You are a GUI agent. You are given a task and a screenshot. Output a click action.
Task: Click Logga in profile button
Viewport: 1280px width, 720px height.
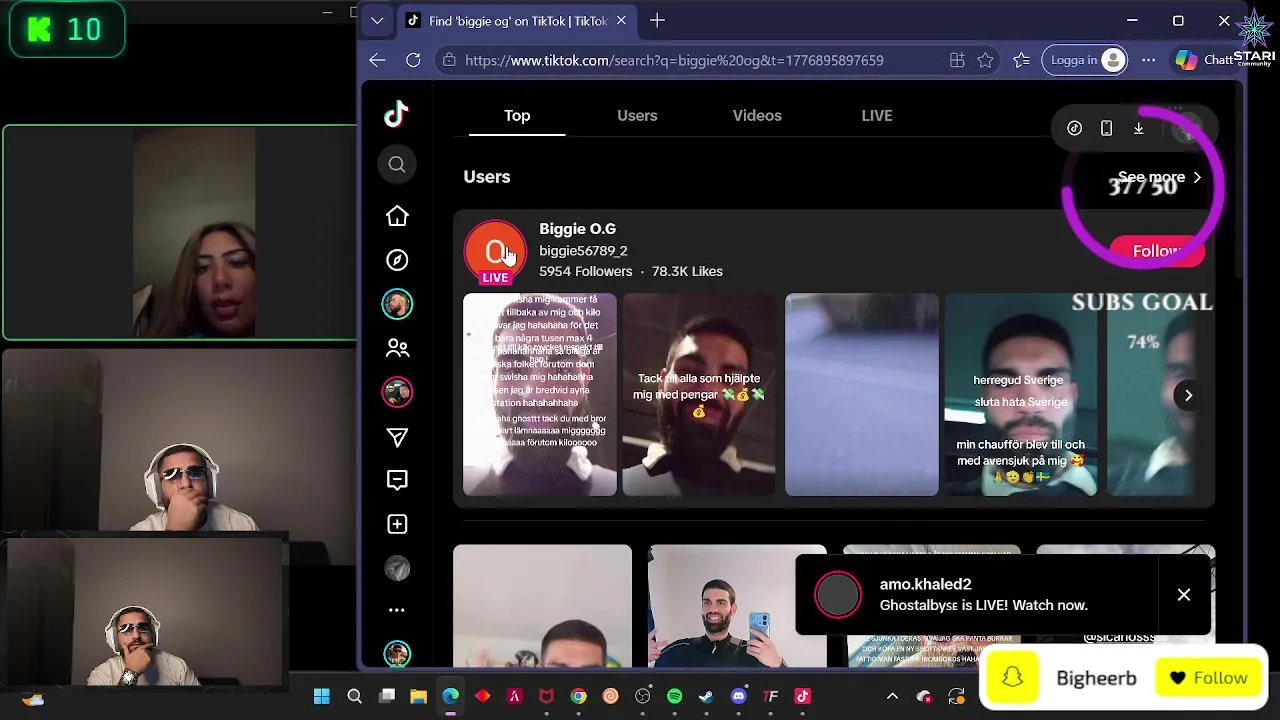tap(1085, 60)
